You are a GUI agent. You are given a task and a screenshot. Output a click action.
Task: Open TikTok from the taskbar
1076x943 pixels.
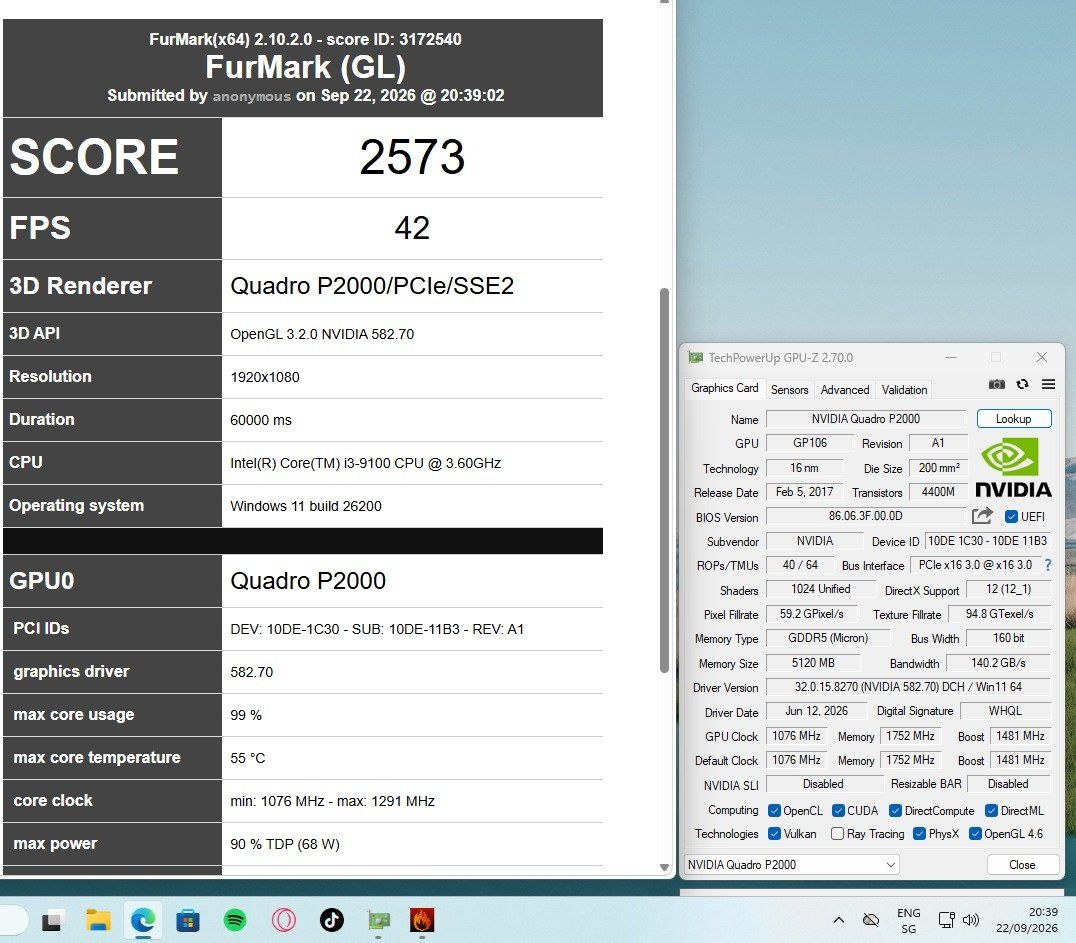(331, 920)
